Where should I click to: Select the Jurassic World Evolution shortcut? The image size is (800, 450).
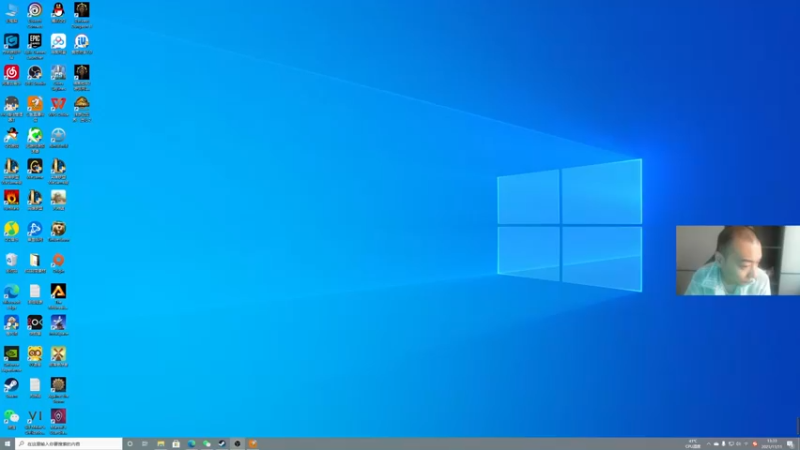pos(82,109)
